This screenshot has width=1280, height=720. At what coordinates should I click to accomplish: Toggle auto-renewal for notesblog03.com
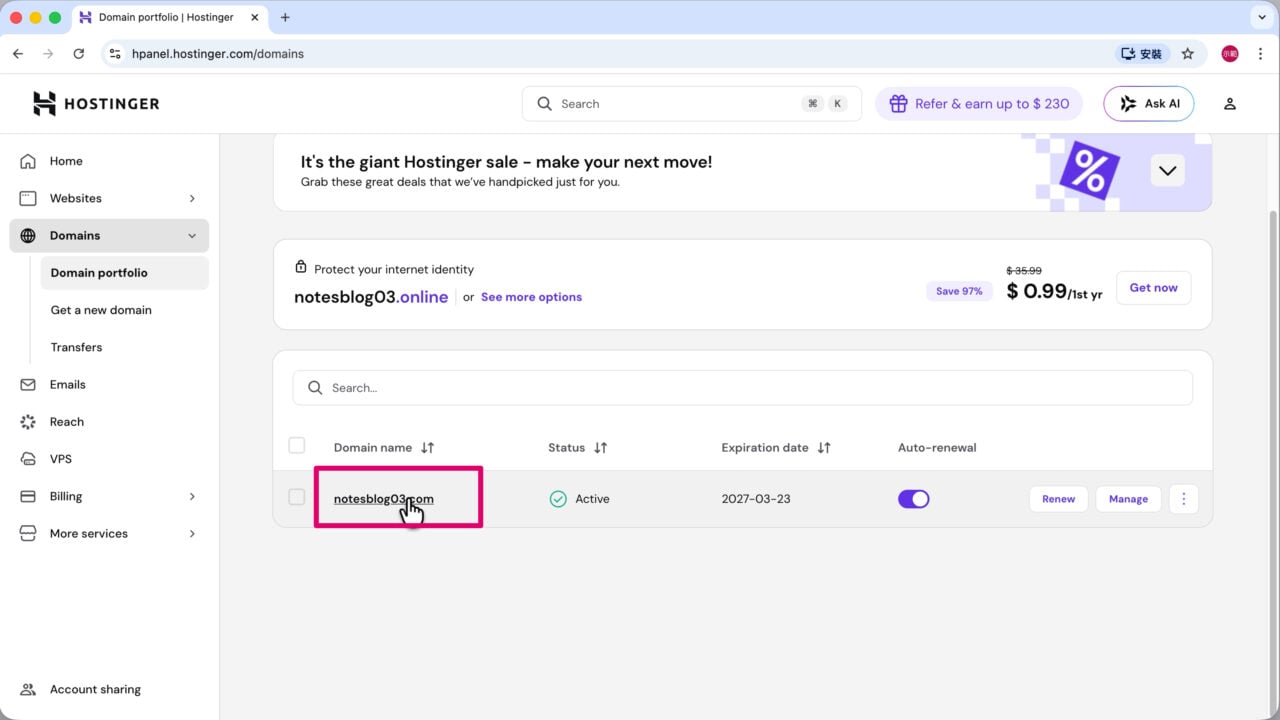(914, 499)
